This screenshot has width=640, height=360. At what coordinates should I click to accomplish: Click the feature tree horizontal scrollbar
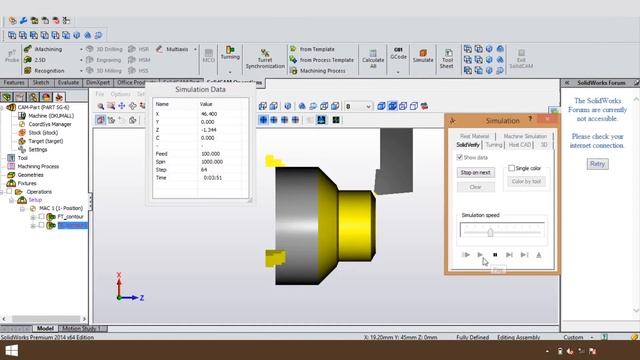44,319
